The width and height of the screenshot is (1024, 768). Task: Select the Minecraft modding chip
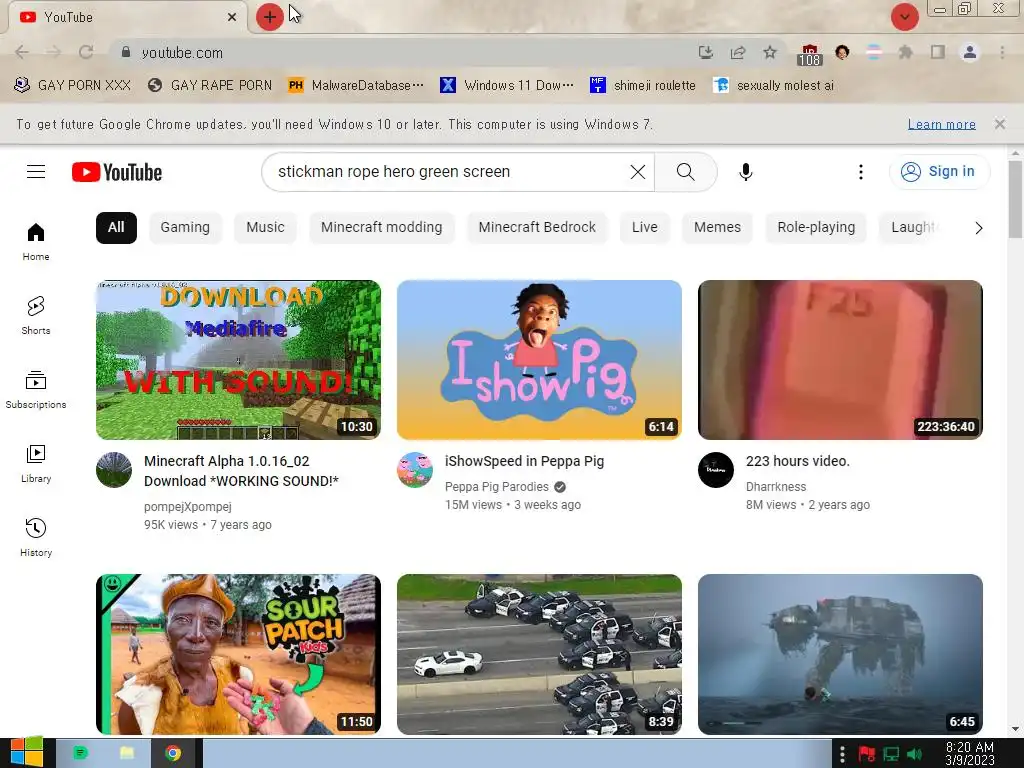[x=381, y=227]
